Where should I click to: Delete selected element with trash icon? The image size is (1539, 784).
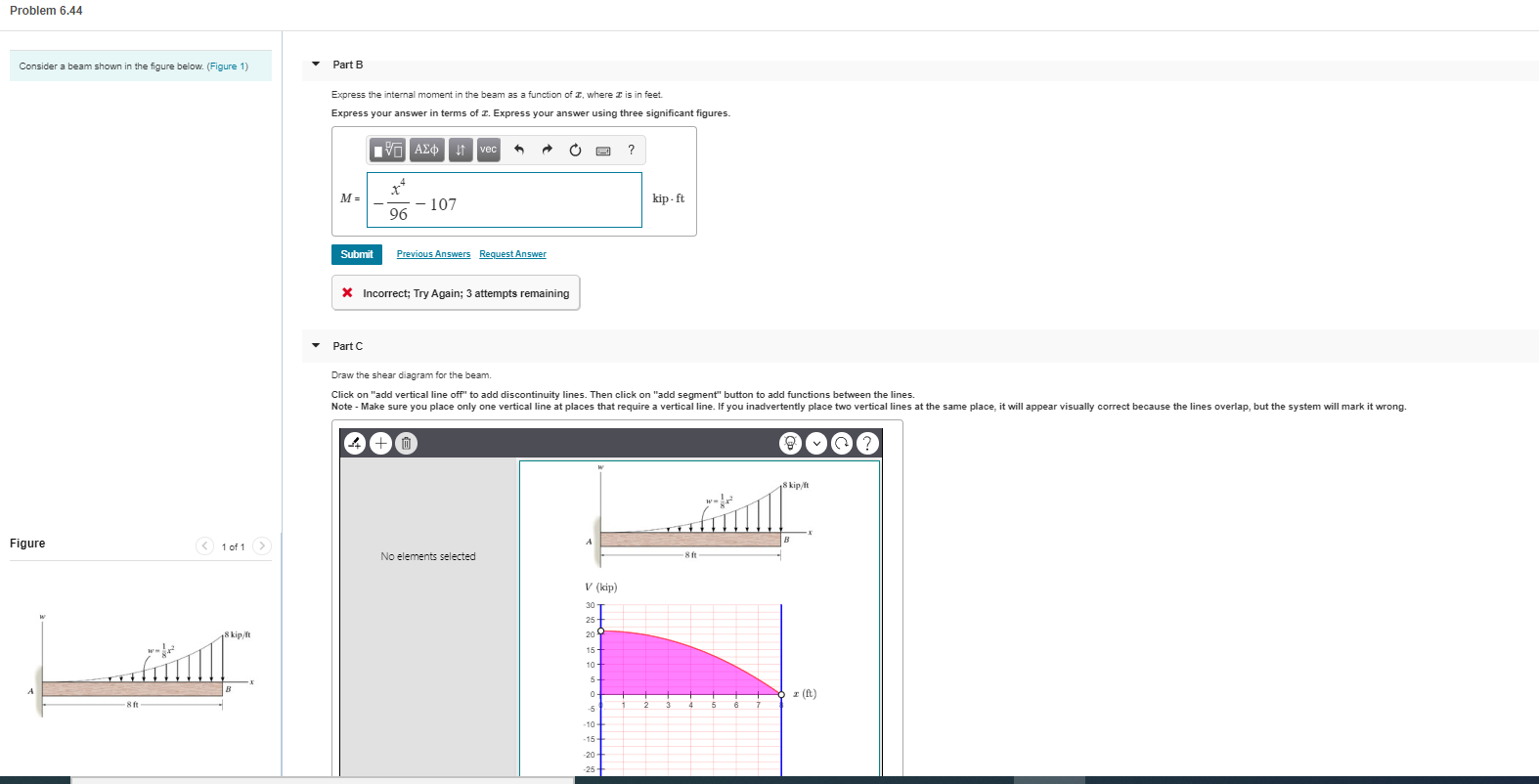click(407, 443)
